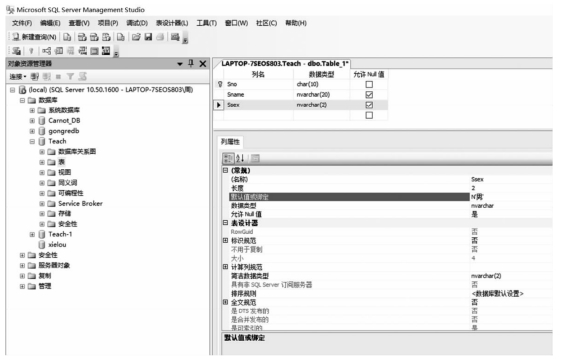Uncheck Allow Nulls for Ssex column
561x362 pixels.
[369, 105]
